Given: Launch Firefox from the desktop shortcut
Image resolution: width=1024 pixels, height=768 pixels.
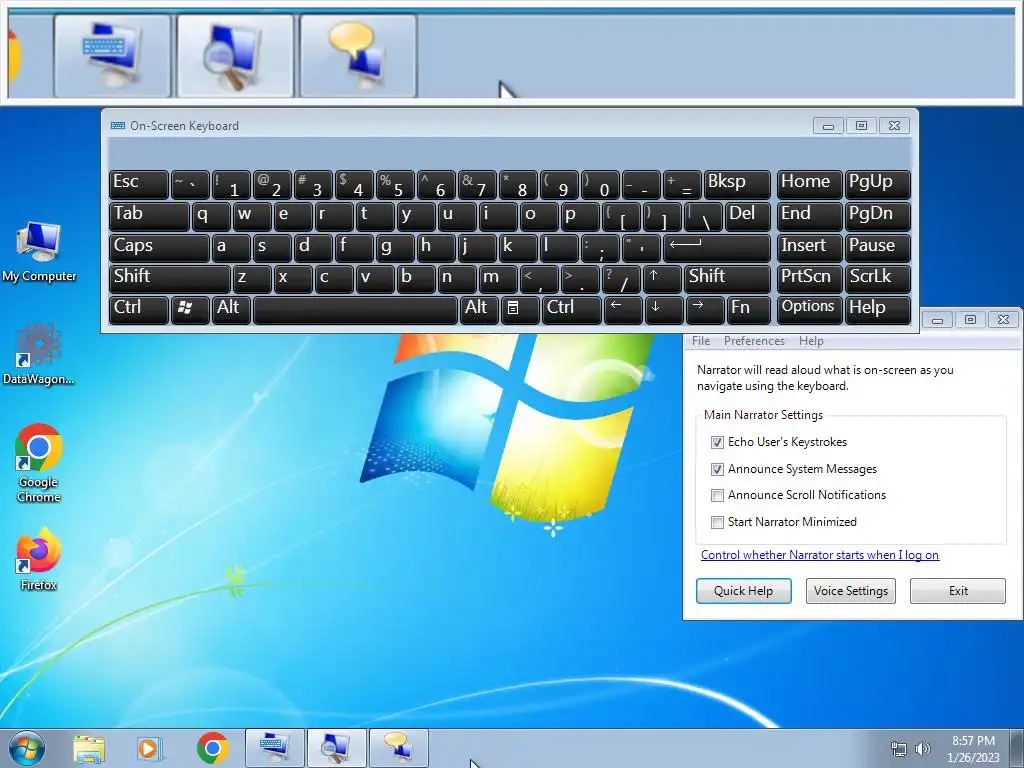Looking at the screenshot, I should pos(39,560).
